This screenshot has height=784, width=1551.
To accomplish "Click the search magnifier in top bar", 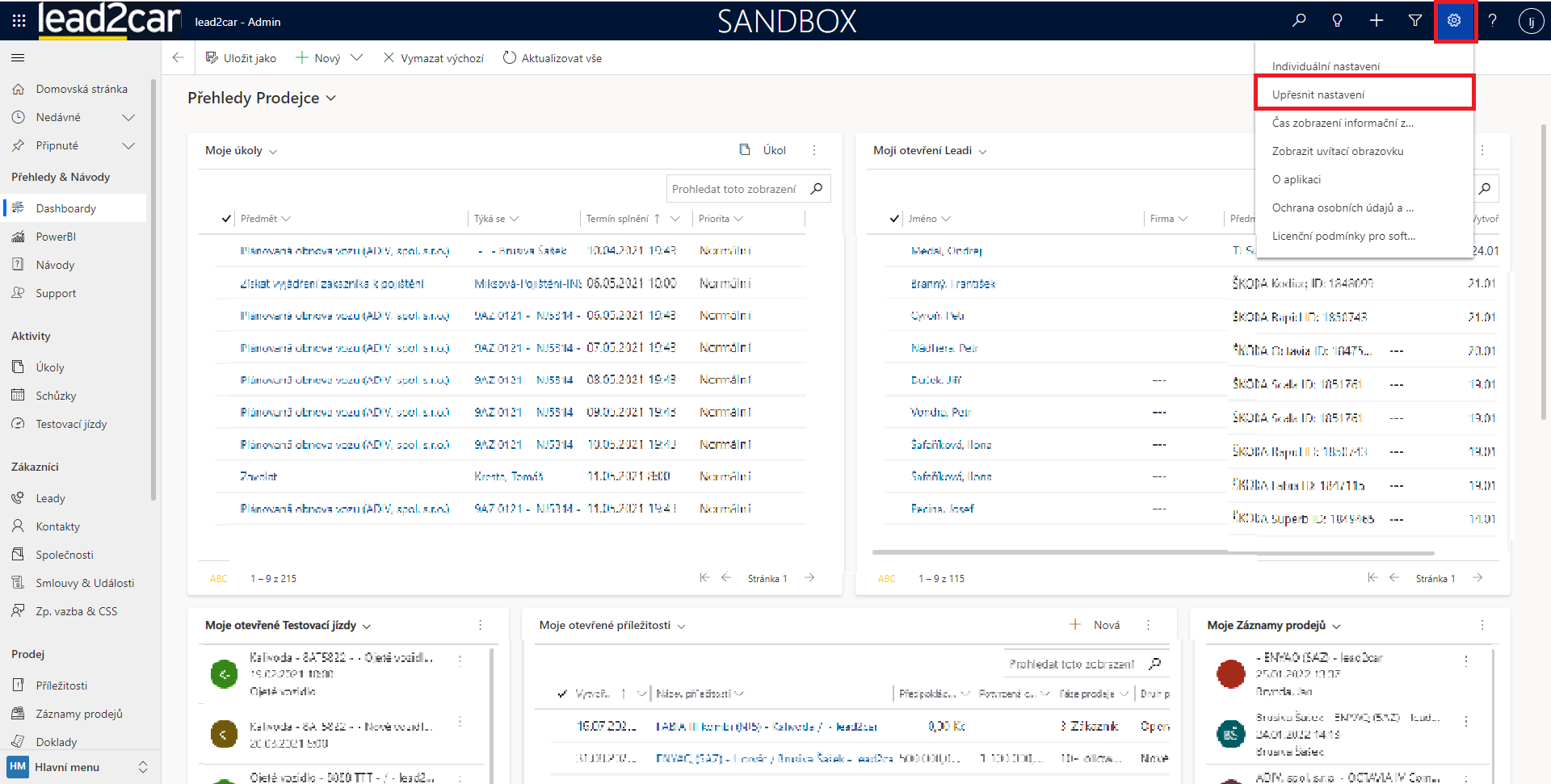I will [1299, 21].
